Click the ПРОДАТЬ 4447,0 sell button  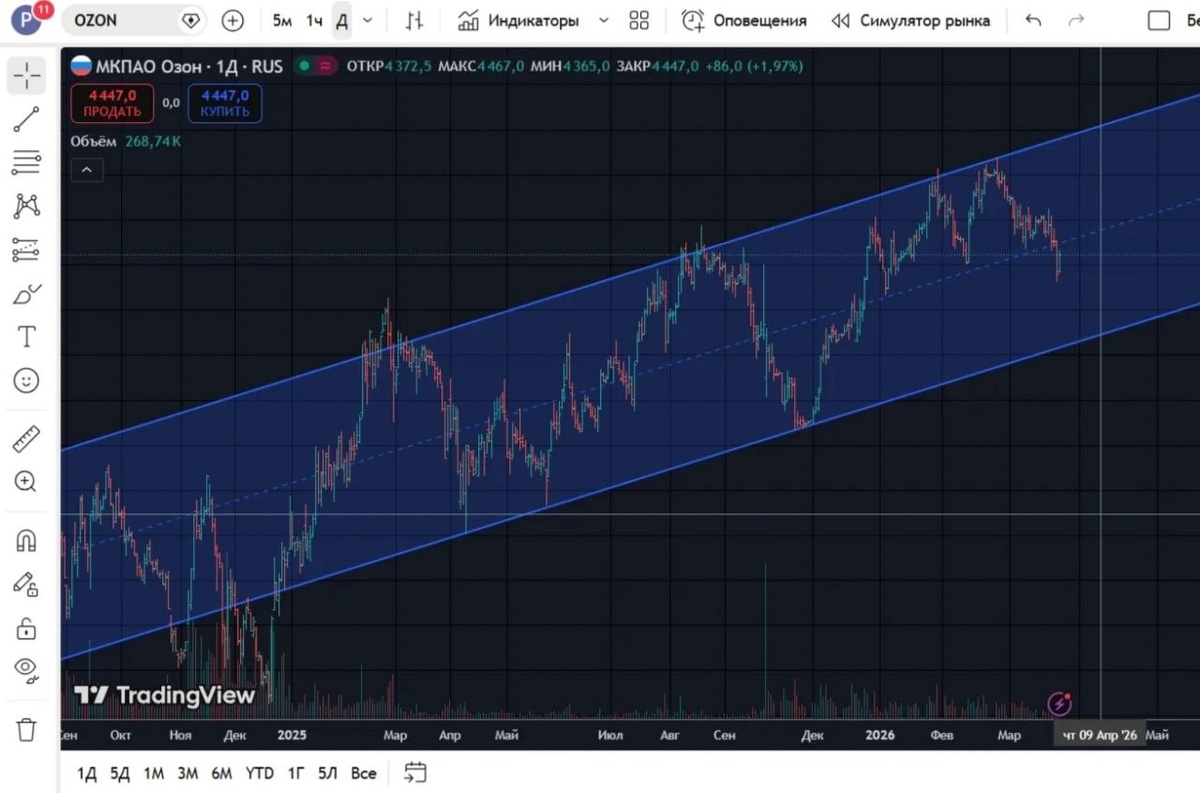[111, 103]
